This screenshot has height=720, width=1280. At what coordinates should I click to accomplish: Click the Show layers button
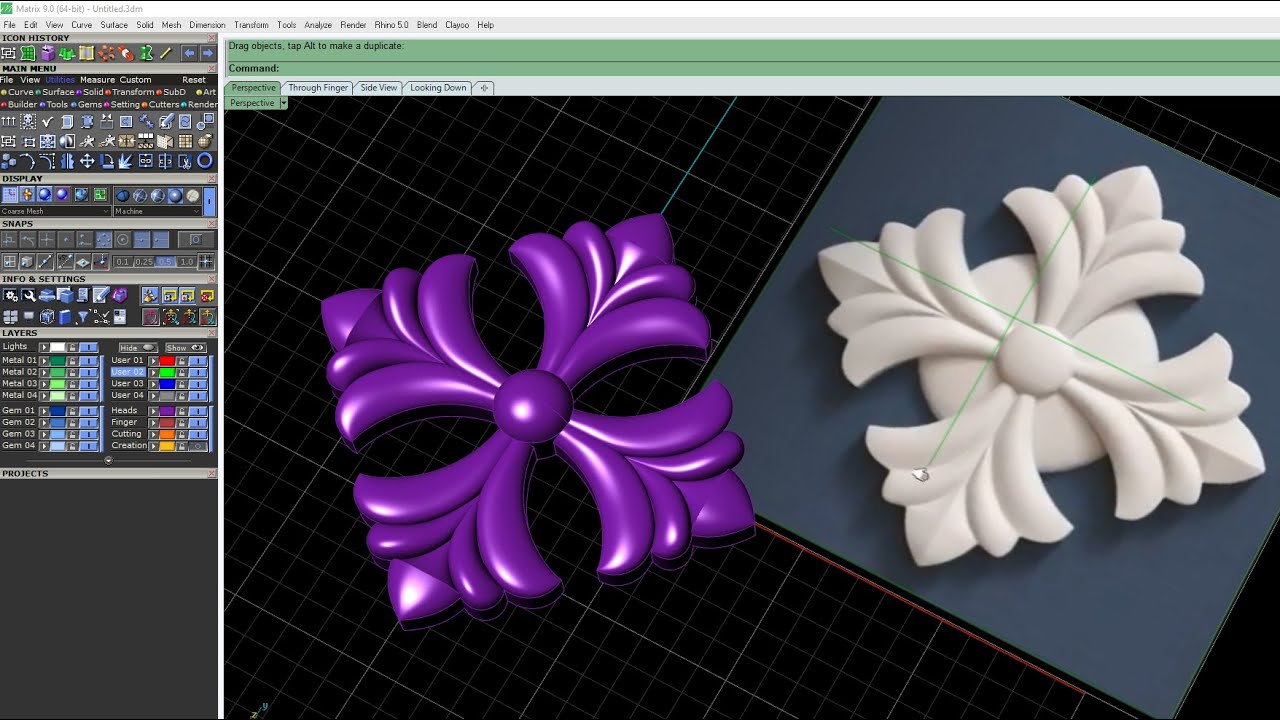185,348
